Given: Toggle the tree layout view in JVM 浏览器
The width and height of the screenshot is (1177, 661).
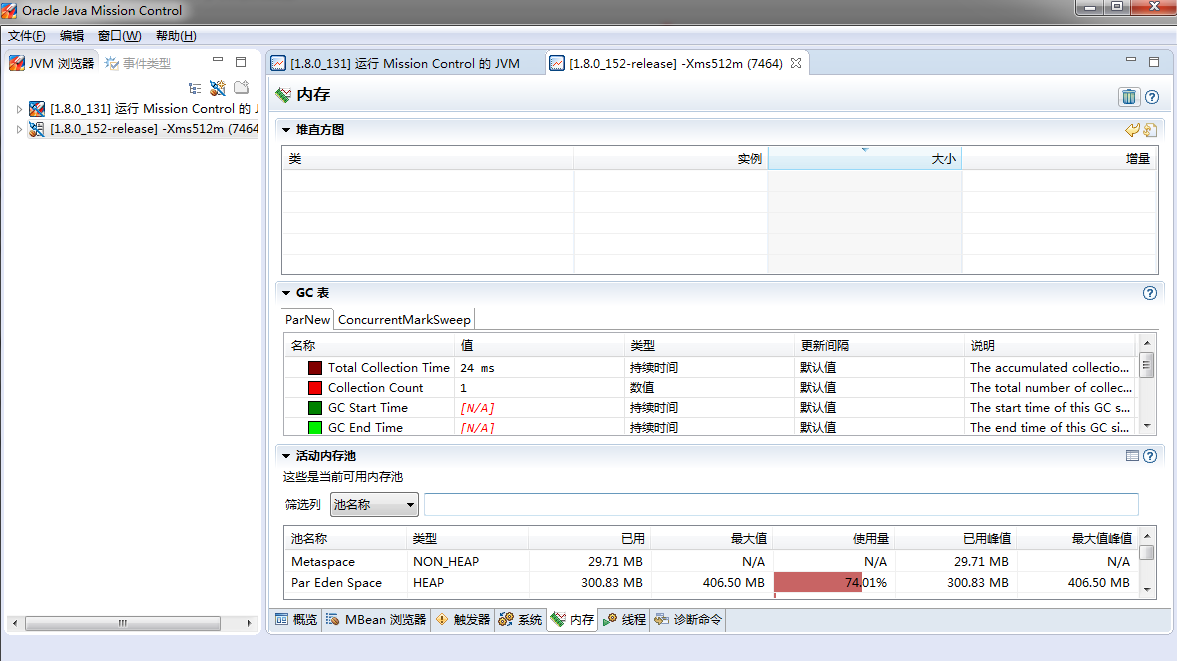Looking at the screenshot, I should pos(196,87).
